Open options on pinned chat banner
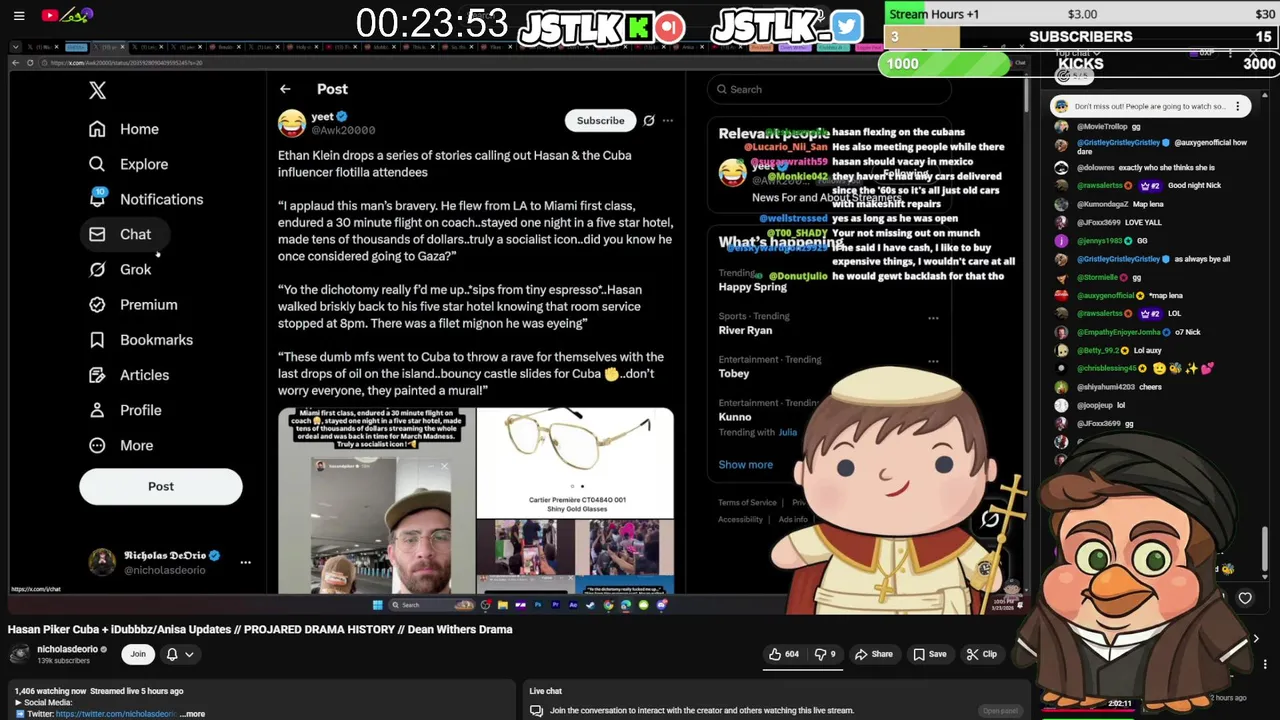Image resolution: width=1280 pixels, height=720 pixels. click(x=1237, y=106)
